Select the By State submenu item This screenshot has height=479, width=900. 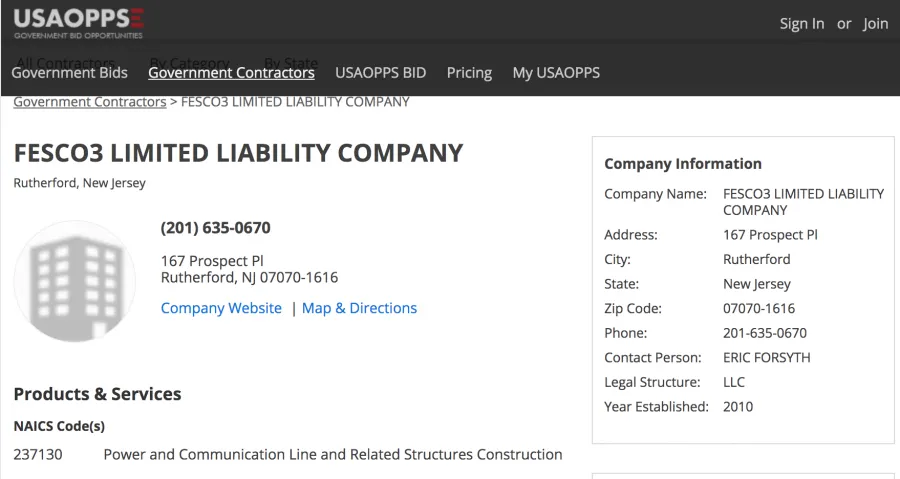coord(291,61)
